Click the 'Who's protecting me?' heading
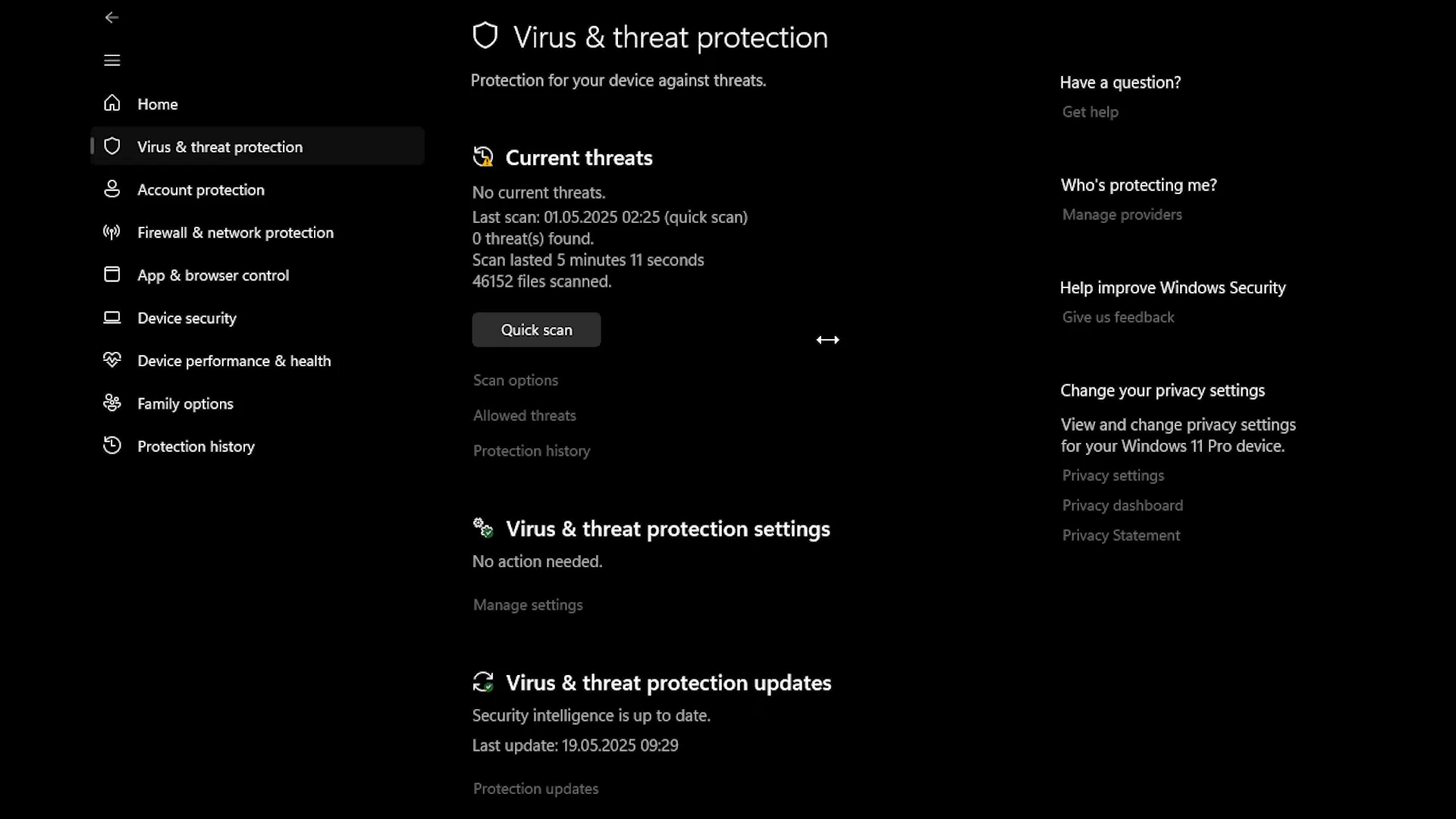The height and width of the screenshot is (819, 1456). click(x=1138, y=185)
